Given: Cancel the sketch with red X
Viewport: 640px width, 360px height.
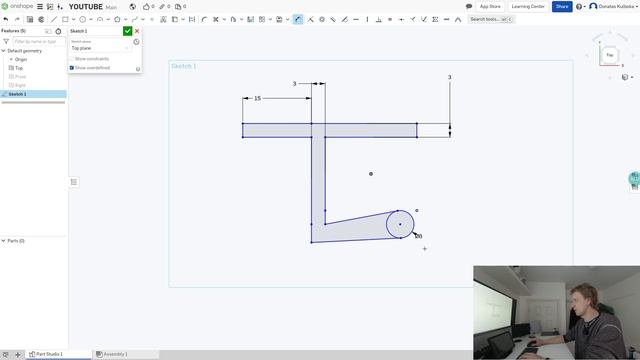Looking at the screenshot, I should click(137, 31).
